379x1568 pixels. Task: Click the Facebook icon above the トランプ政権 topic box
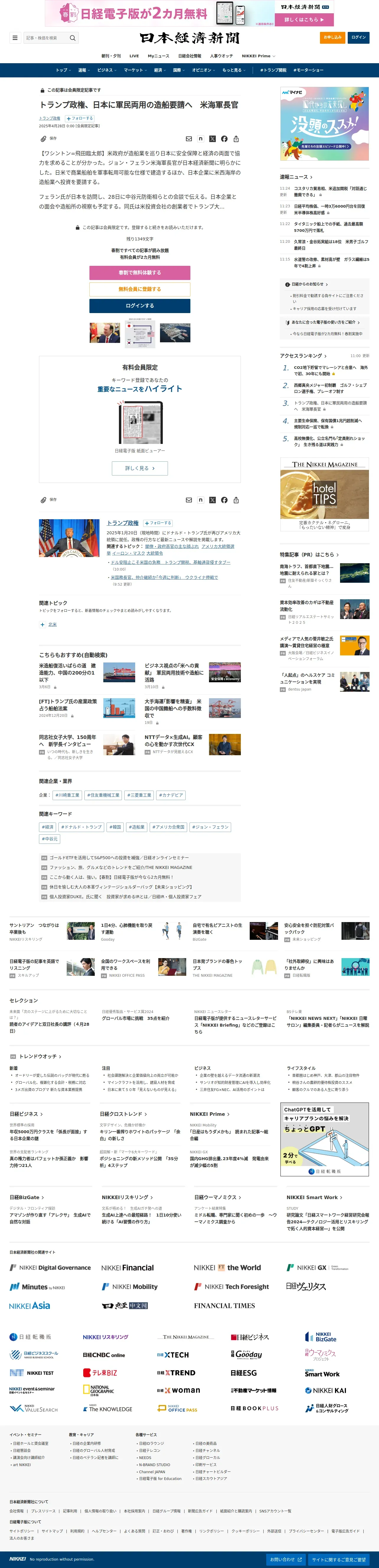click(x=225, y=500)
